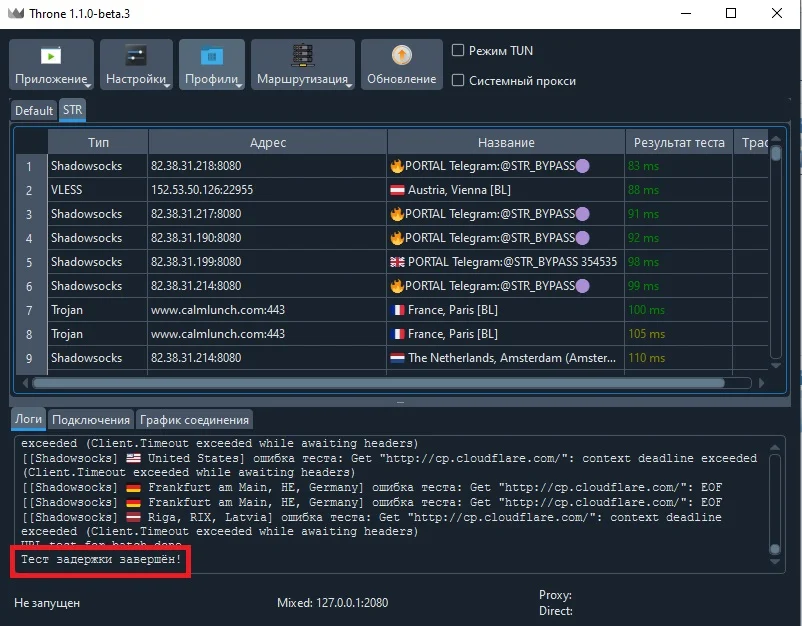This screenshot has width=802, height=626.
Task: Click the table vertical scrollbar down arrow
Action: tap(776, 365)
